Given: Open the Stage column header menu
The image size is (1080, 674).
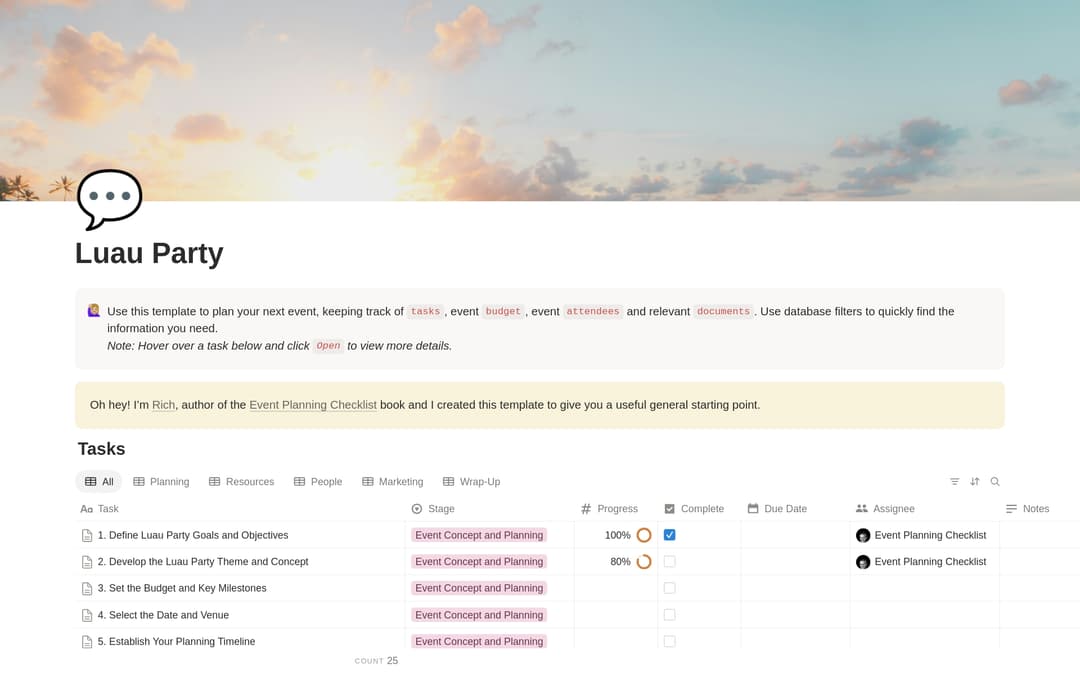Looking at the screenshot, I should 433,509.
